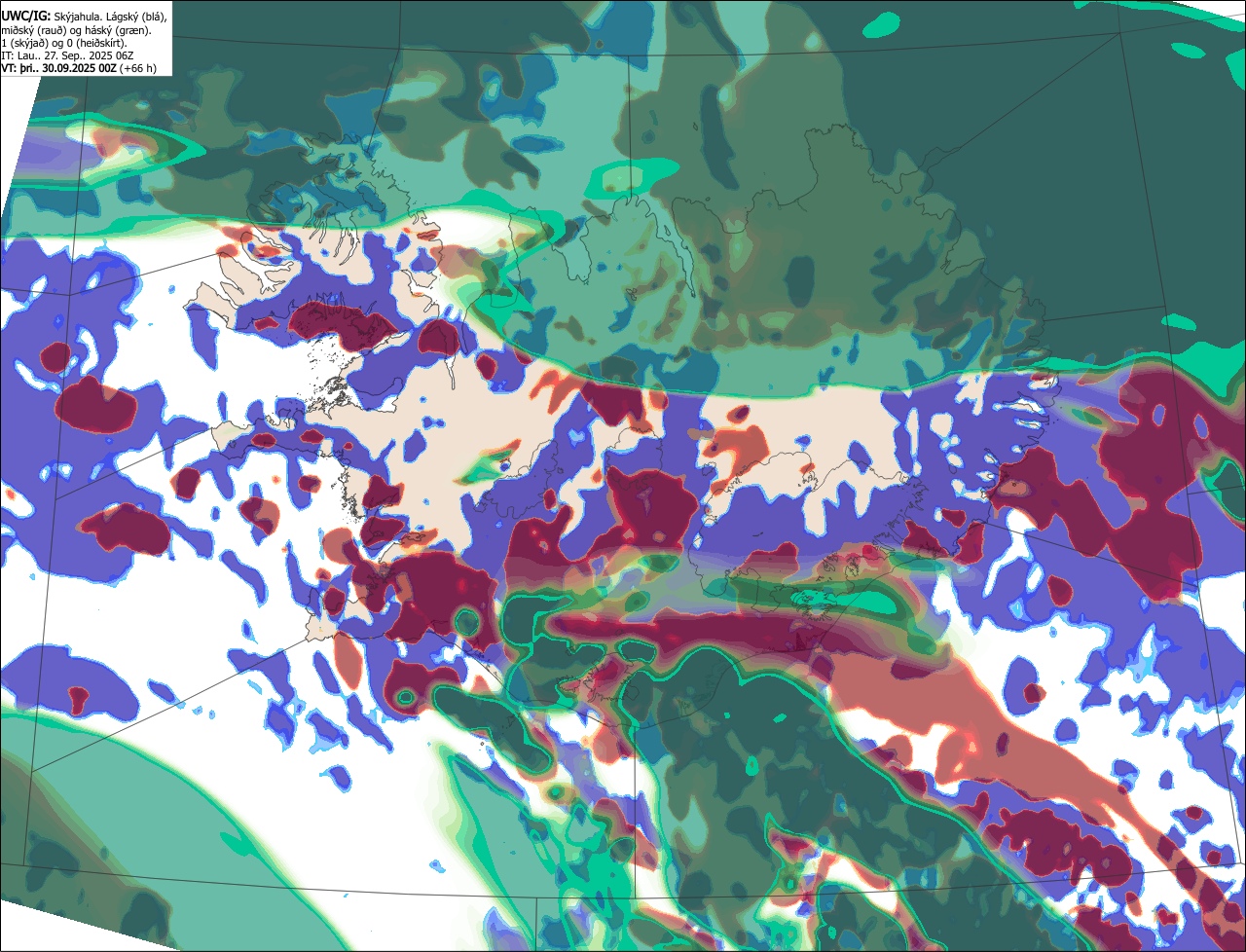Click the word "Skýjahula" in the legend
1246x952 pixels.
click(x=76, y=17)
